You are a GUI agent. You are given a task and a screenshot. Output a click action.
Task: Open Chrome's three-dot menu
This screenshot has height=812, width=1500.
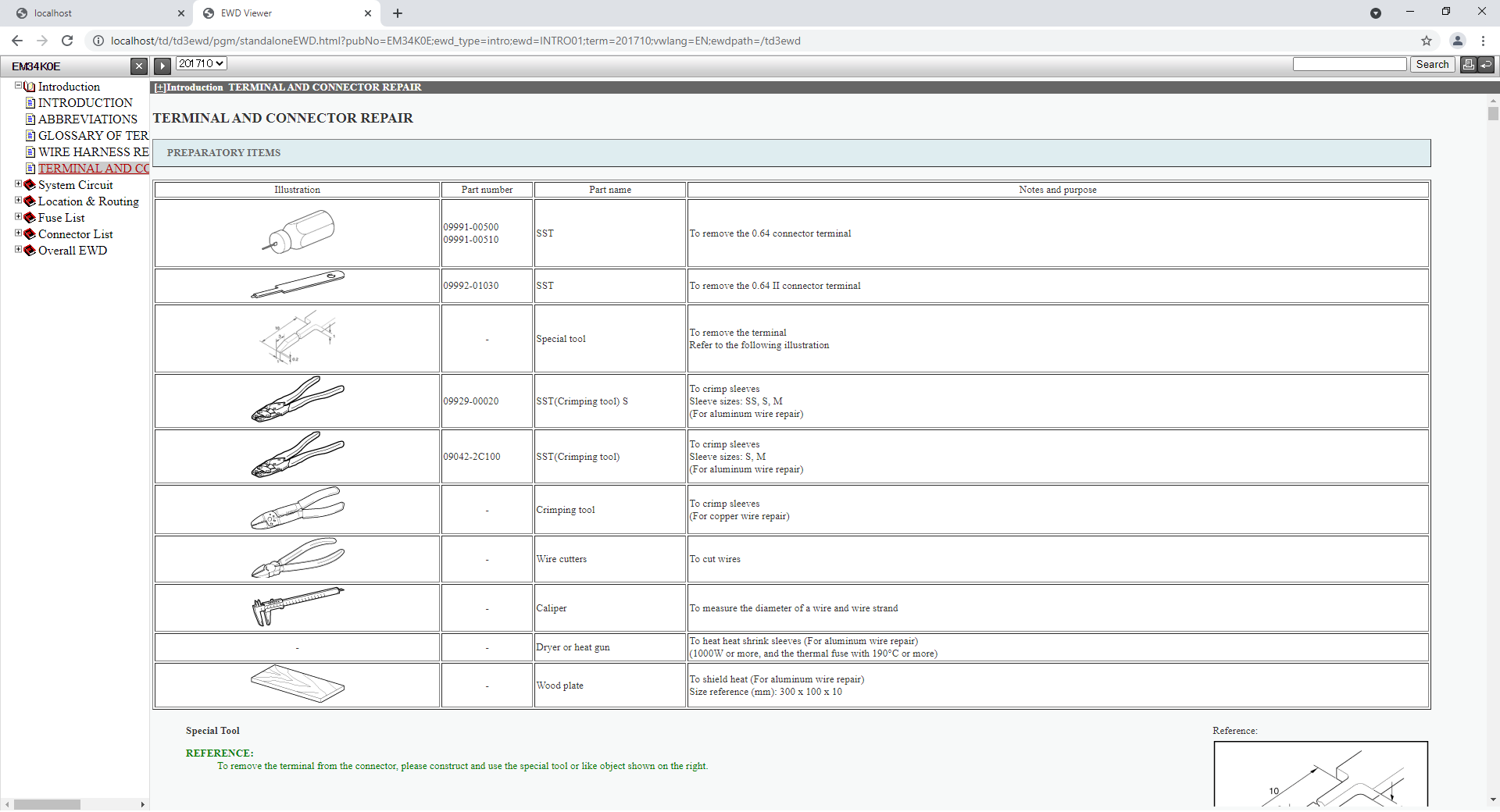point(1483,41)
